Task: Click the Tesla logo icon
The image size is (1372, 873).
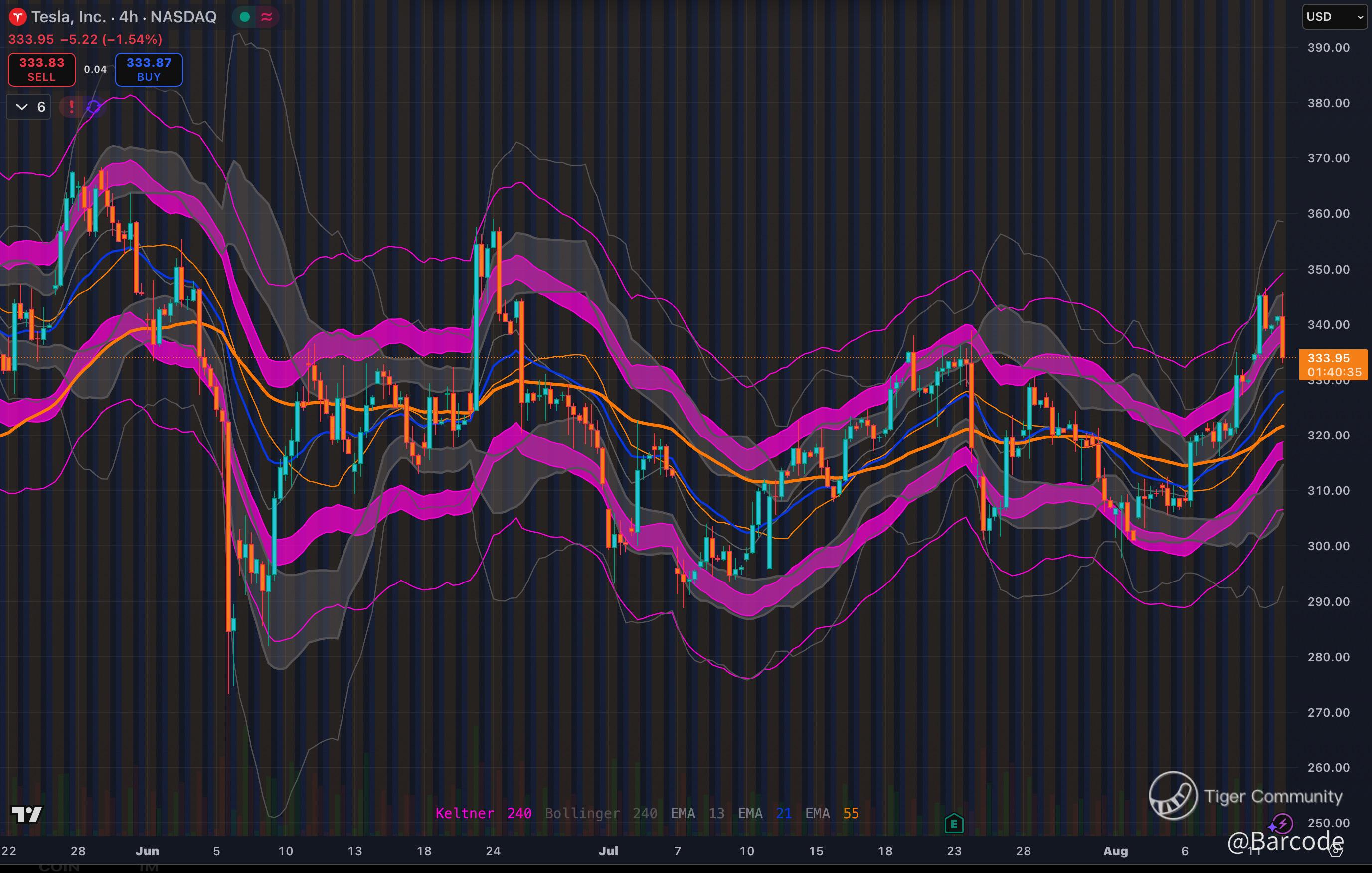Action: (x=17, y=17)
